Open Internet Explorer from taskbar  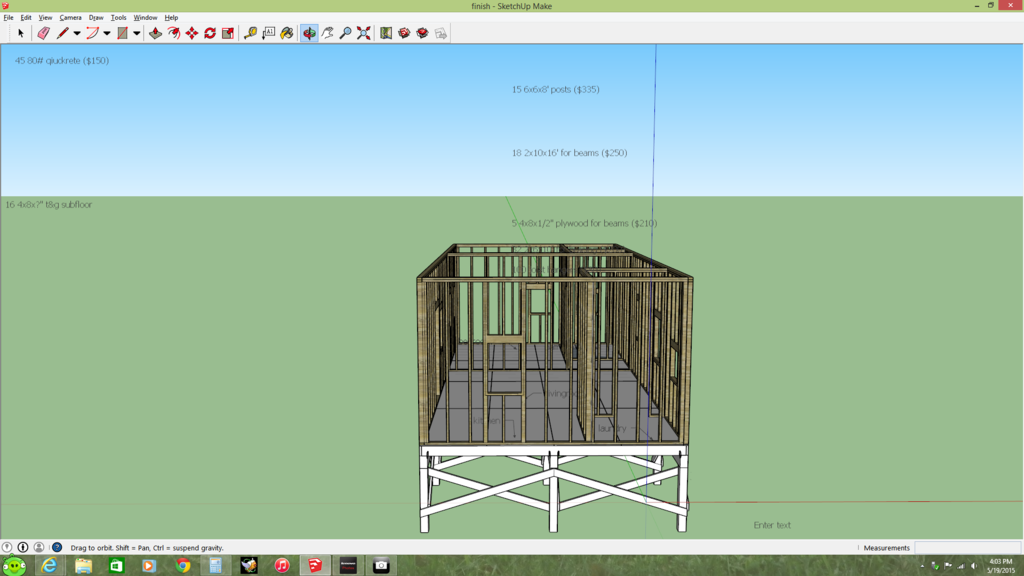(x=50, y=566)
